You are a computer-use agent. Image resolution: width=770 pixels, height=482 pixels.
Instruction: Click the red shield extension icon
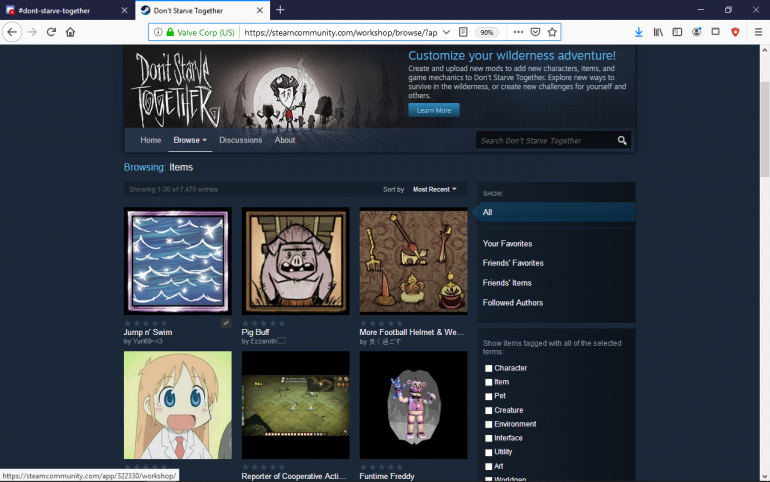tap(735, 32)
